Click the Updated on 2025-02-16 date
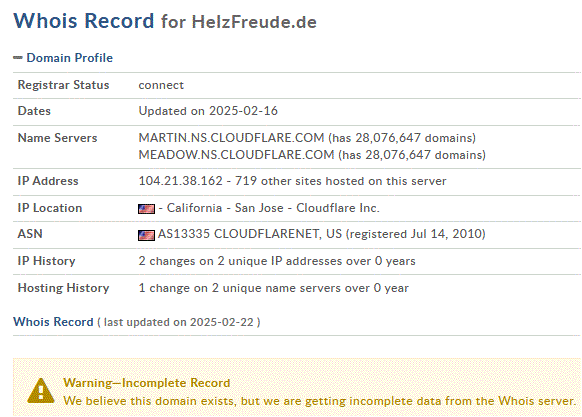The height and width of the screenshot is (417, 582). pyautogui.click(x=208, y=111)
